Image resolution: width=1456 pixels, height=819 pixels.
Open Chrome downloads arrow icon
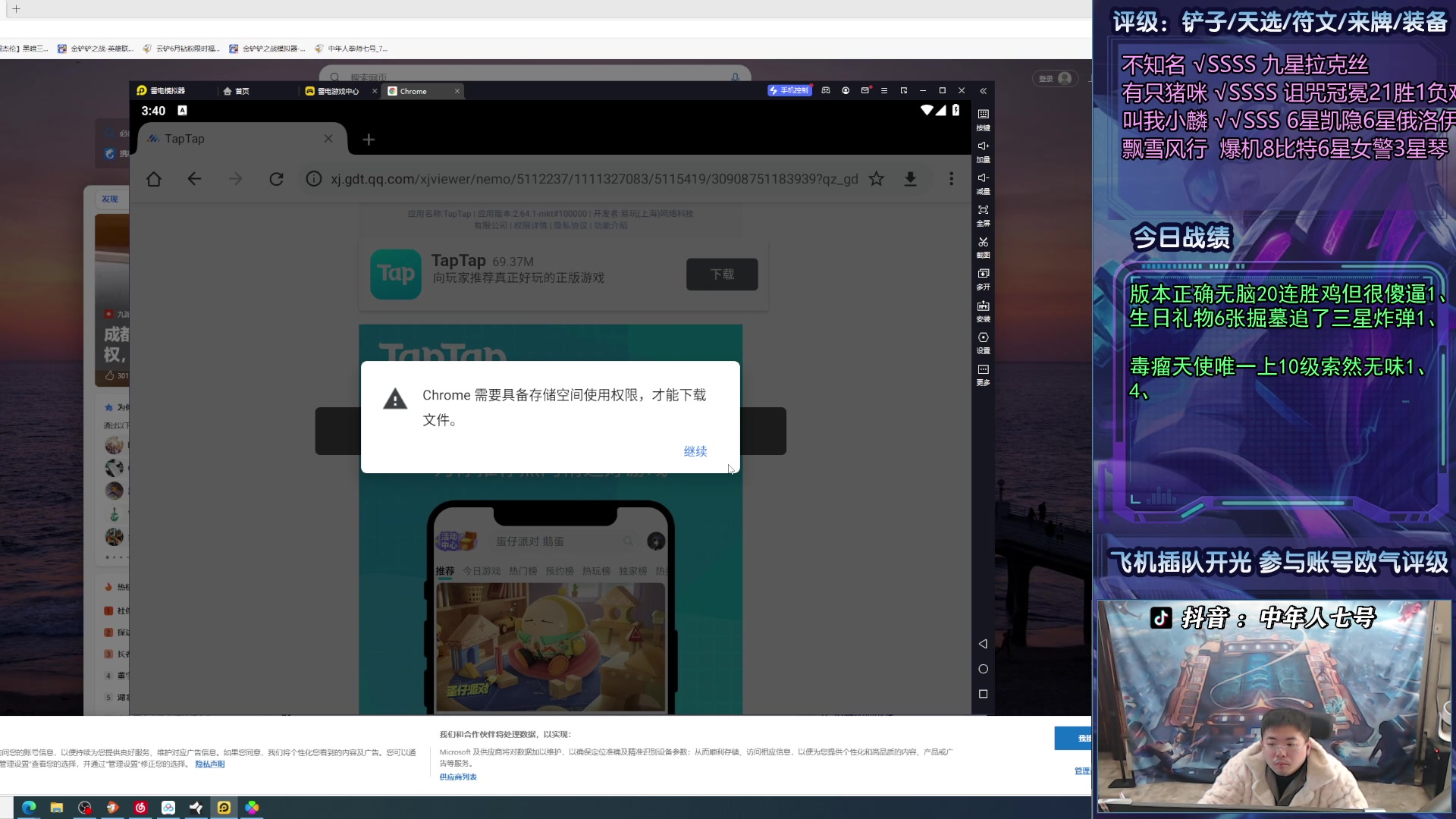pyautogui.click(x=911, y=179)
